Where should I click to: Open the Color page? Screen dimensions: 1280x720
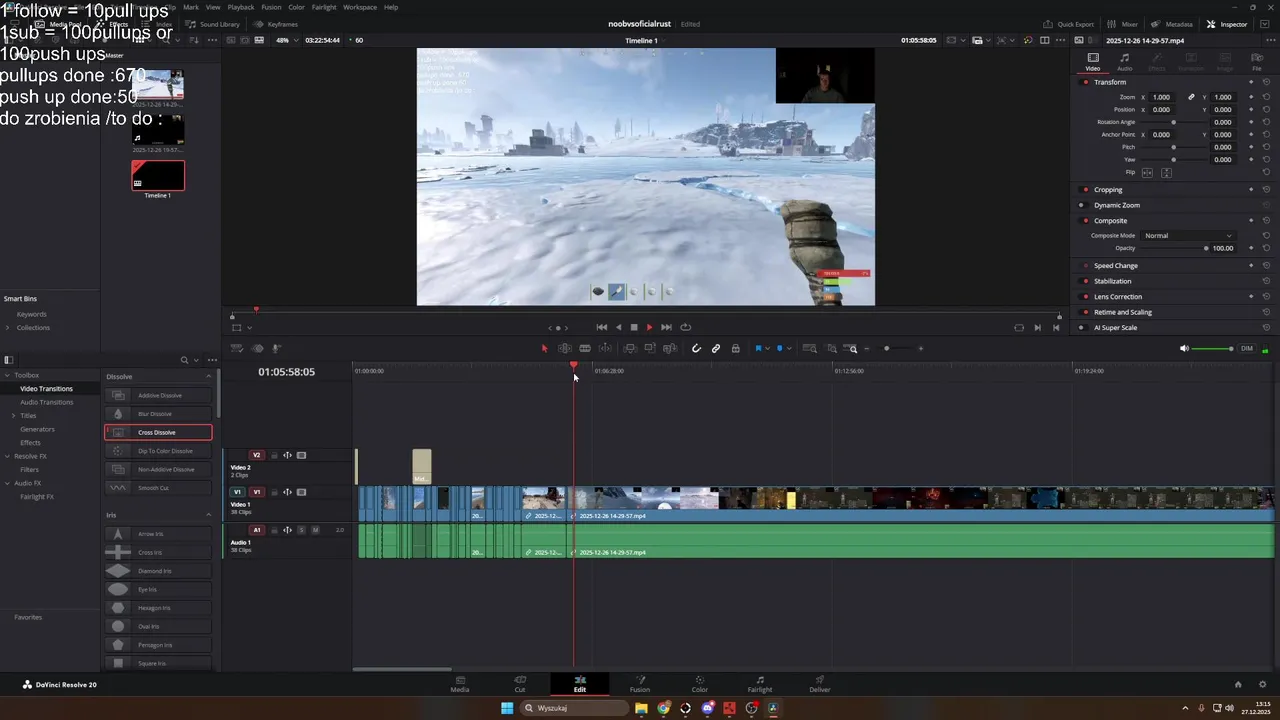coord(700,684)
